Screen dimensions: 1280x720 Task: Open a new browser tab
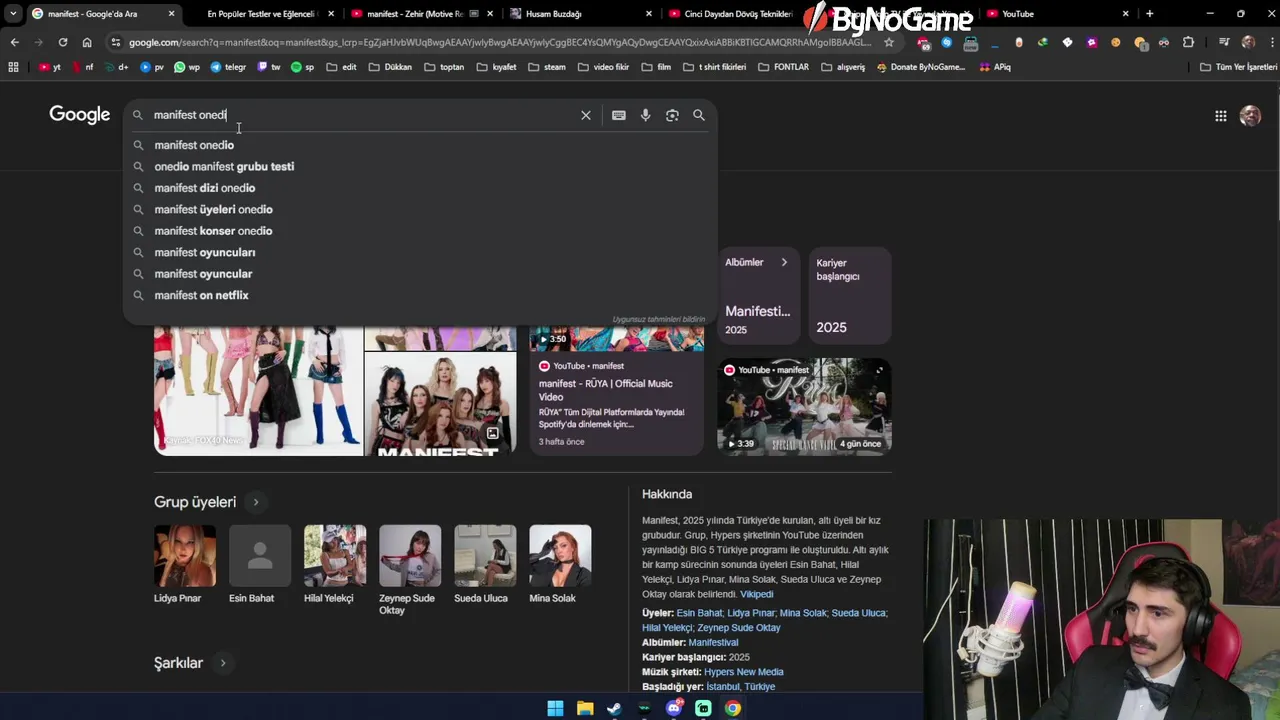1149,14
